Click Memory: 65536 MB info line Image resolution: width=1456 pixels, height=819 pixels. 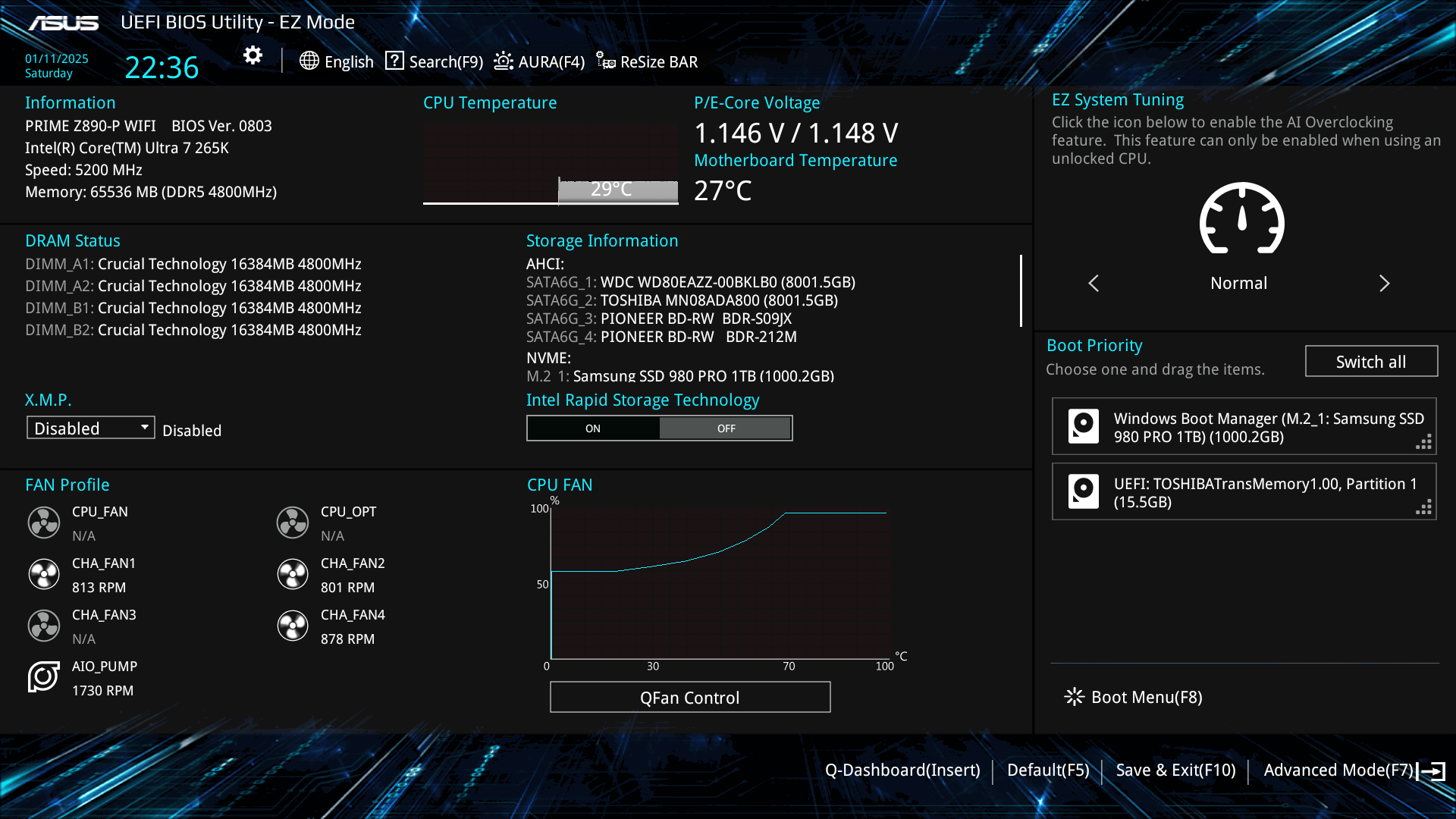pyautogui.click(x=151, y=192)
